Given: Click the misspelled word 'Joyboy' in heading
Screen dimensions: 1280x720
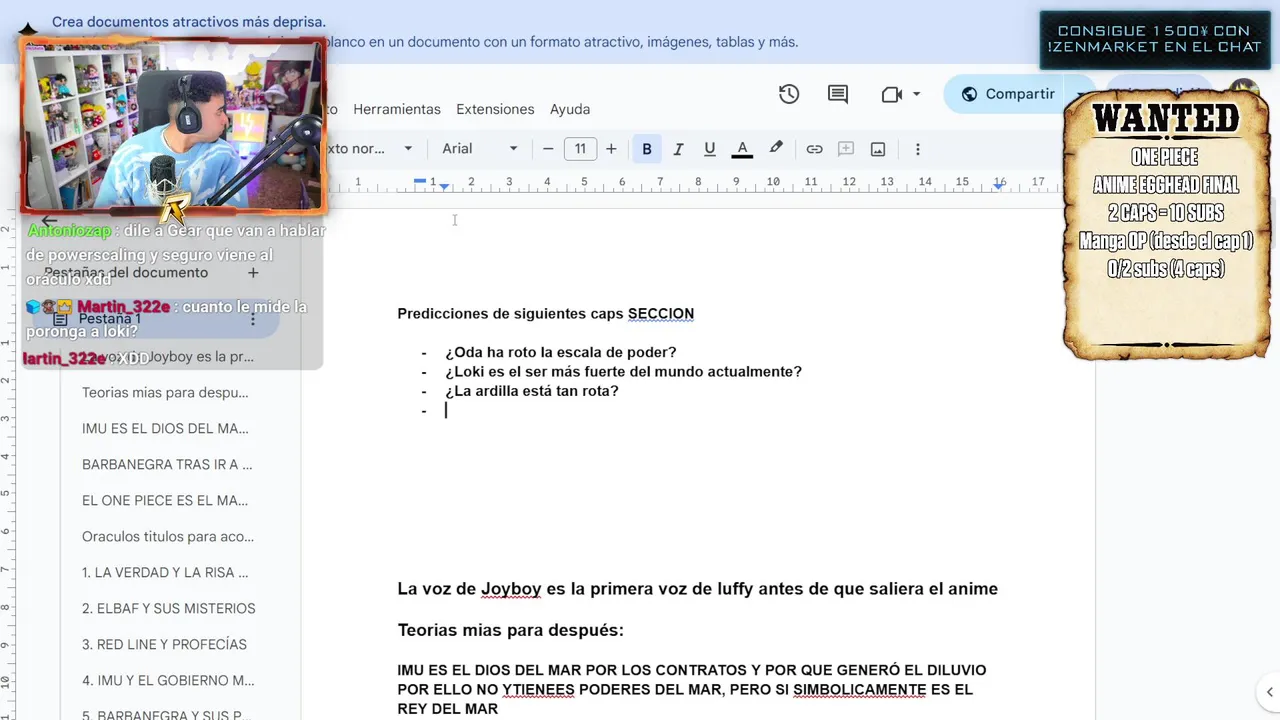Looking at the screenshot, I should pyautogui.click(x=511, y=589).
